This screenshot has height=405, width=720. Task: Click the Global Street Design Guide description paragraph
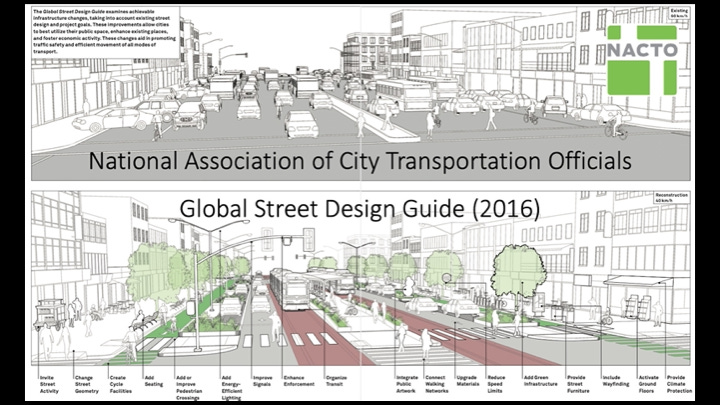pos(105,31)
